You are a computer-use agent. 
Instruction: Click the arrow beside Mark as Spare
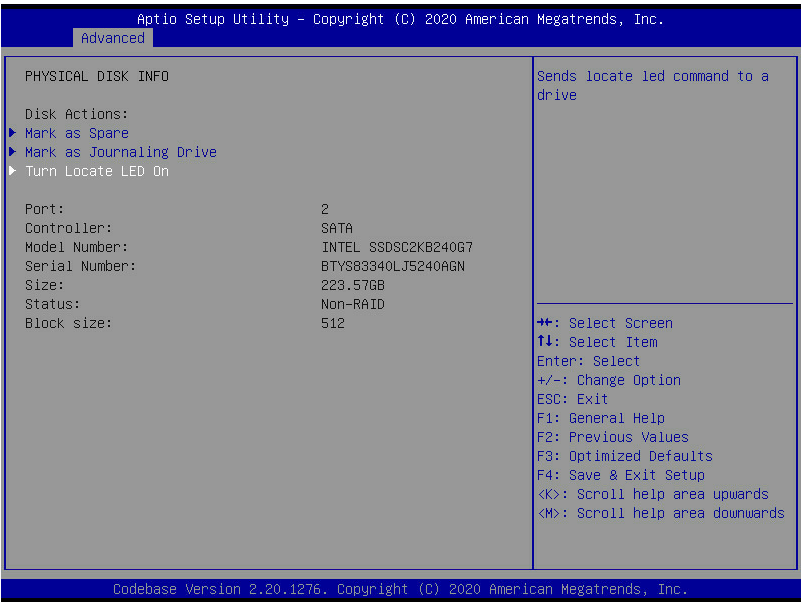(13, 133)
